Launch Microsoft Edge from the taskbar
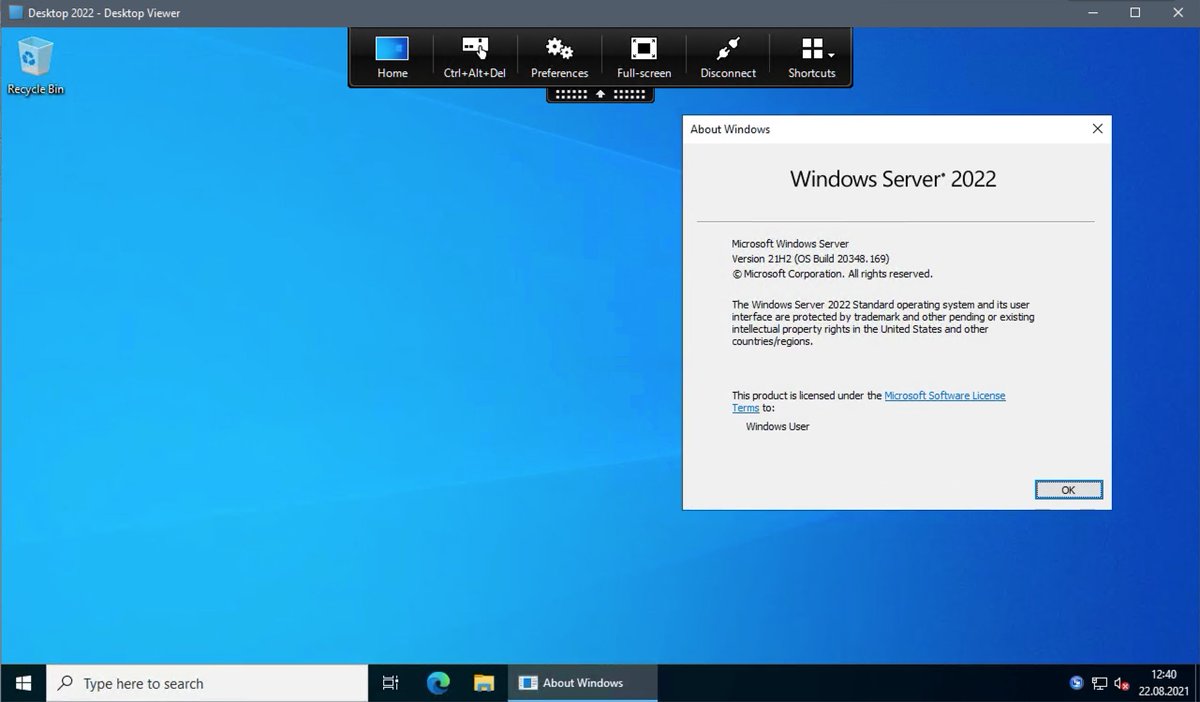 click(438, 683)
